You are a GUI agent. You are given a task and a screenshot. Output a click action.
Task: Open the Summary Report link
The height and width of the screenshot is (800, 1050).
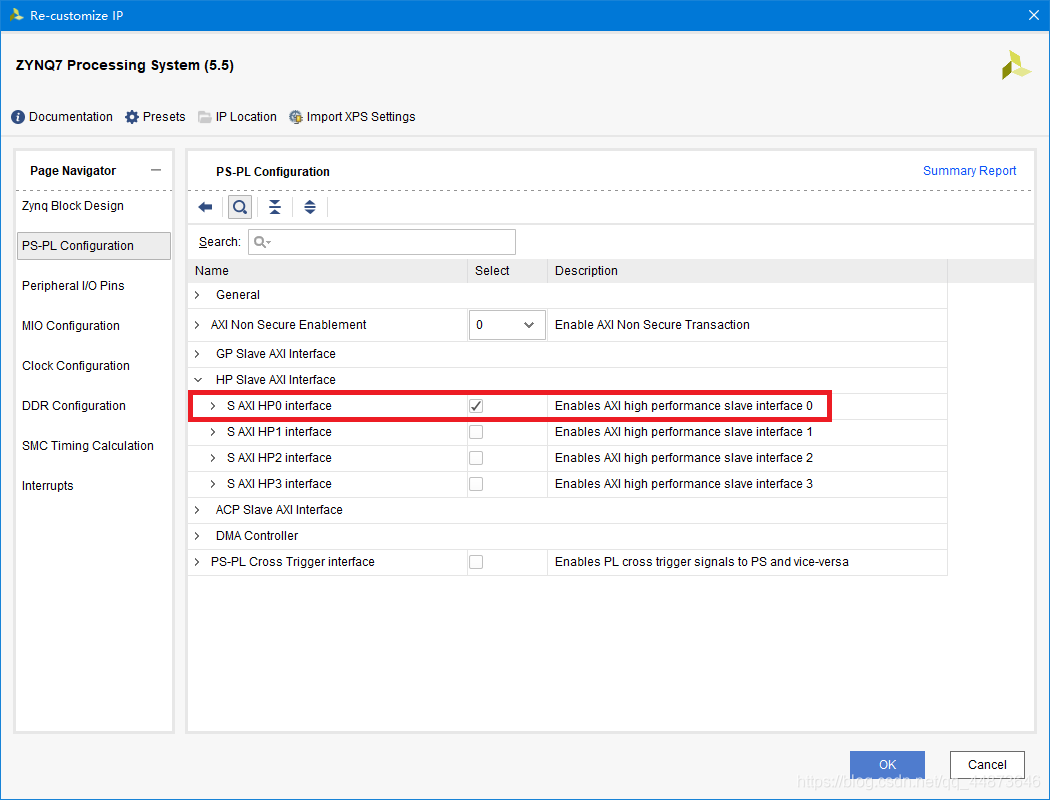pyautogui.click(x=969, y=171)
